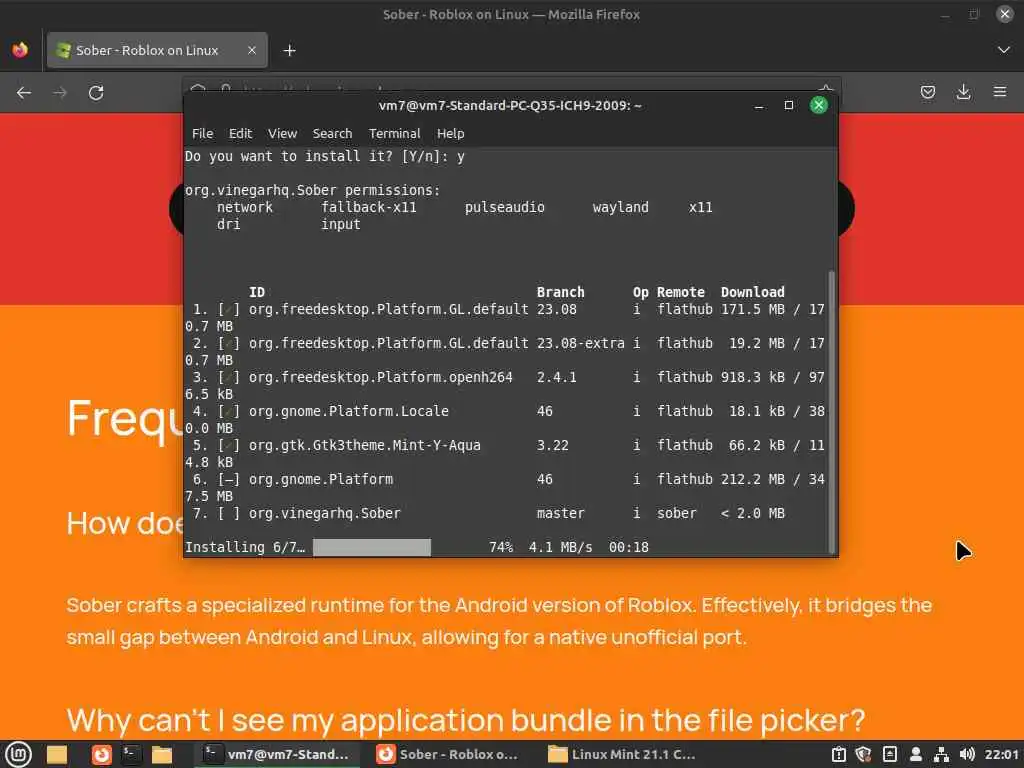
Task: Switch to Linux Mint 21.1 C... taskbar window
Action: point(622,754)
